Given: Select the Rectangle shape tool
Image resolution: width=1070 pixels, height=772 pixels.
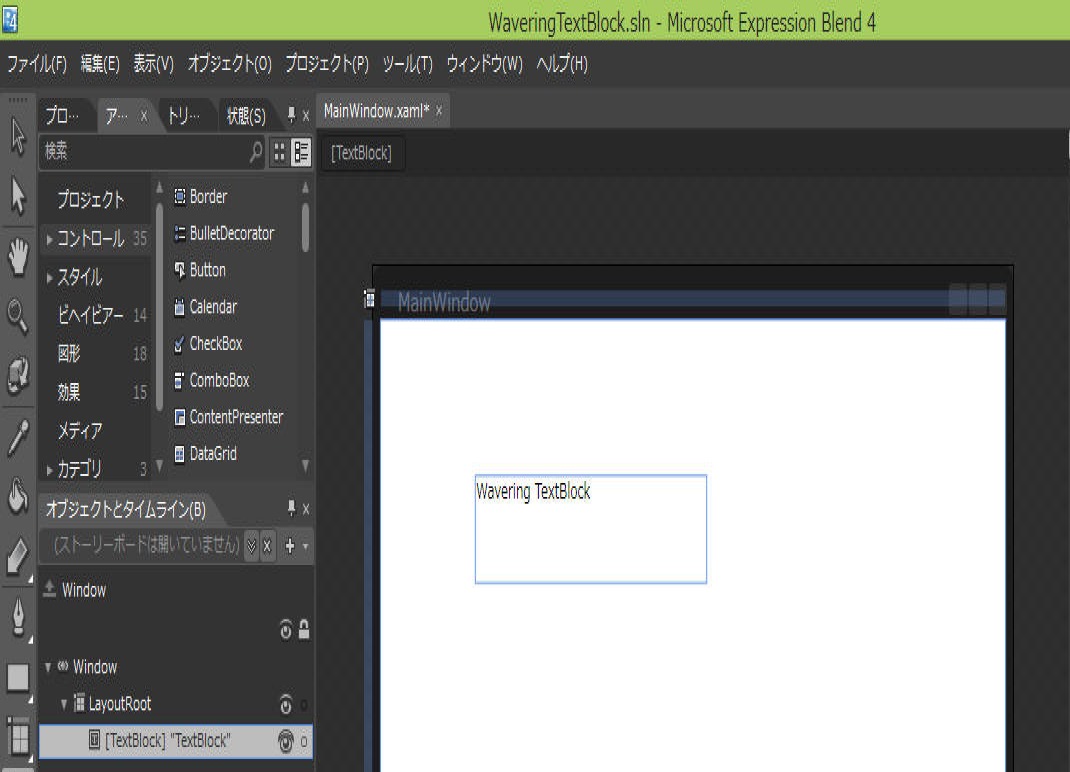Looking at the screenshot, I should point(18,678).
